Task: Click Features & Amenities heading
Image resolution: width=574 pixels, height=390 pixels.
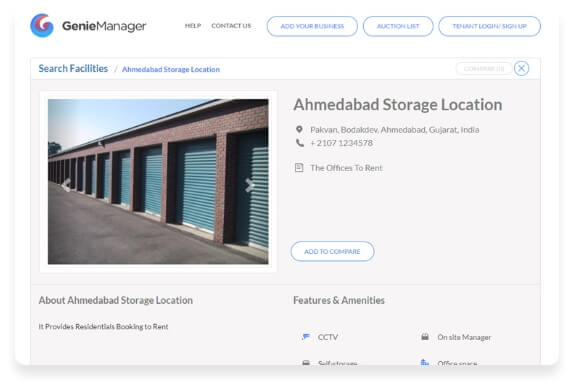Action: pos(339,300)
